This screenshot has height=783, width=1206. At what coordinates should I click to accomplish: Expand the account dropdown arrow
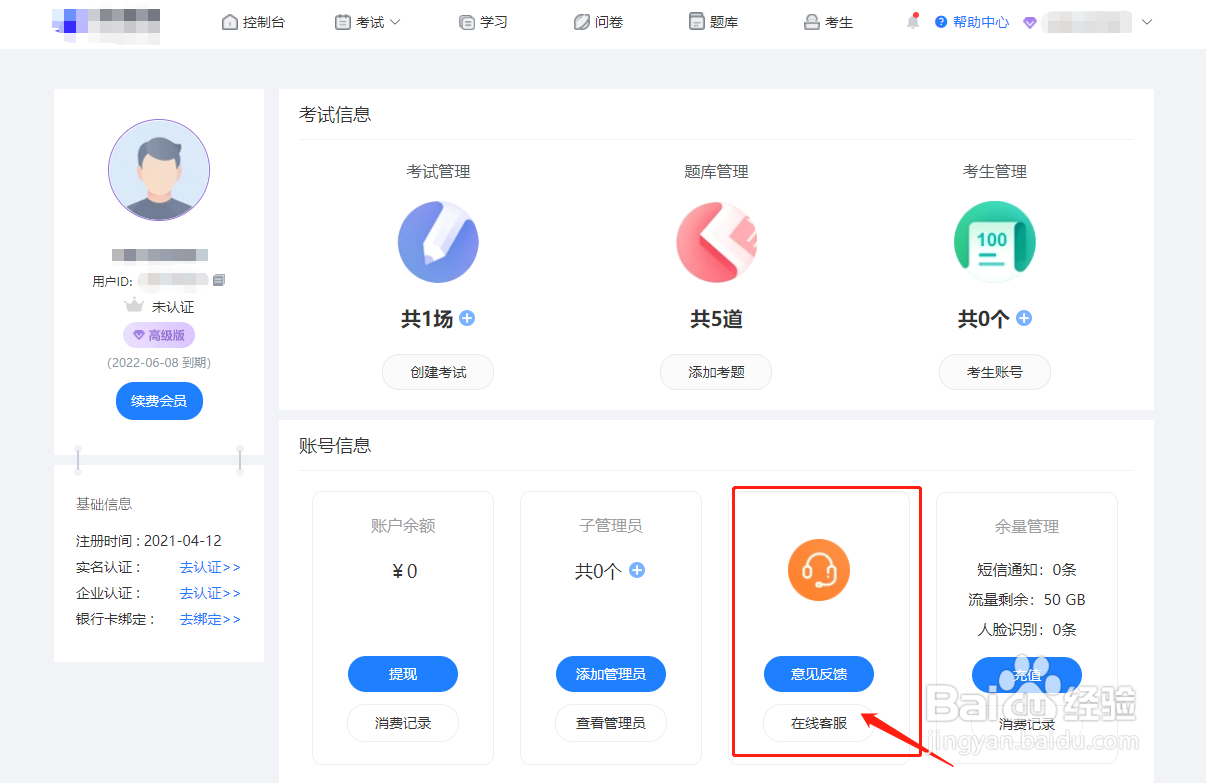click(1147, 22)
